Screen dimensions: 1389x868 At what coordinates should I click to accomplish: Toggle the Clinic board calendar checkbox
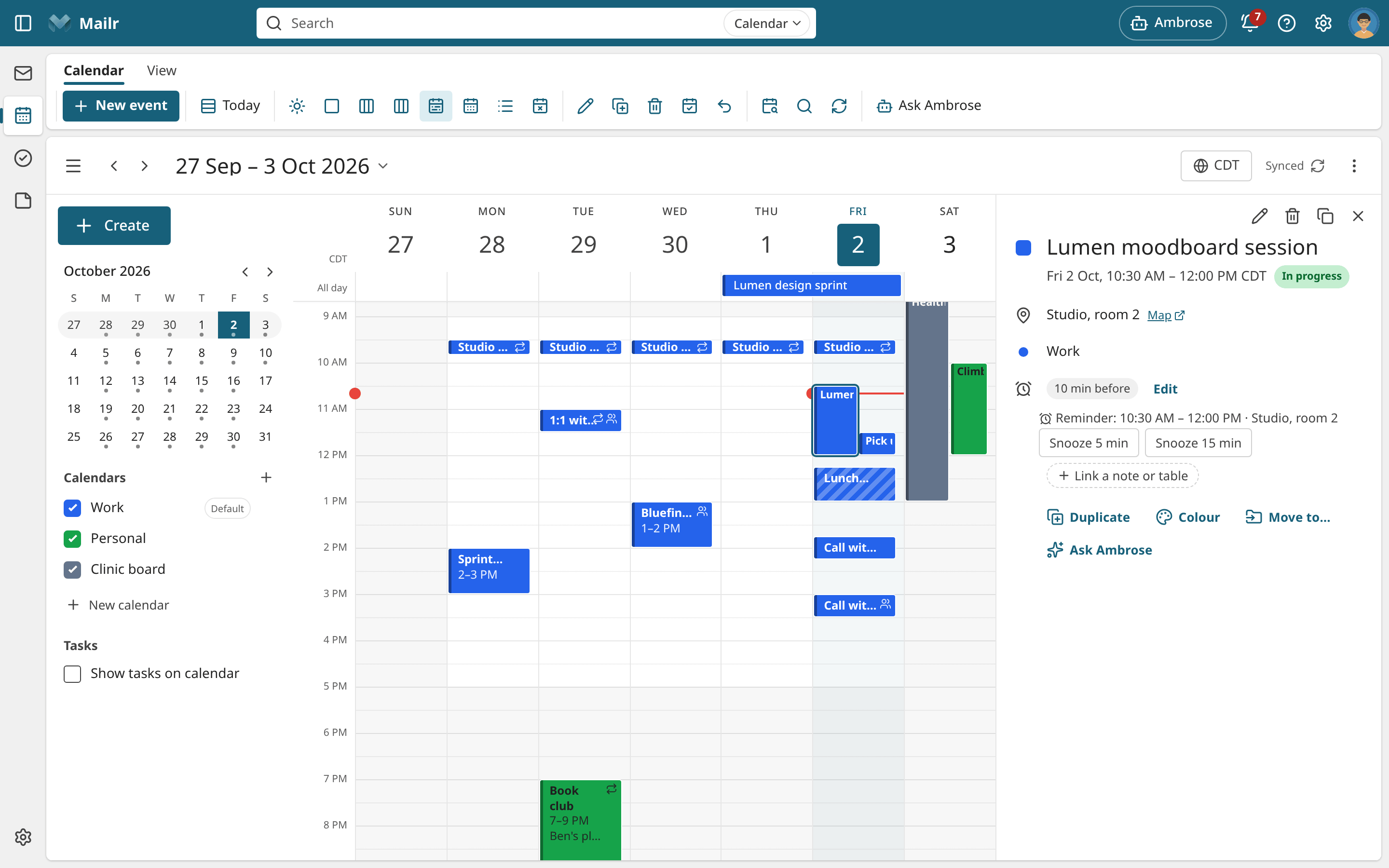tap(72, 569)
